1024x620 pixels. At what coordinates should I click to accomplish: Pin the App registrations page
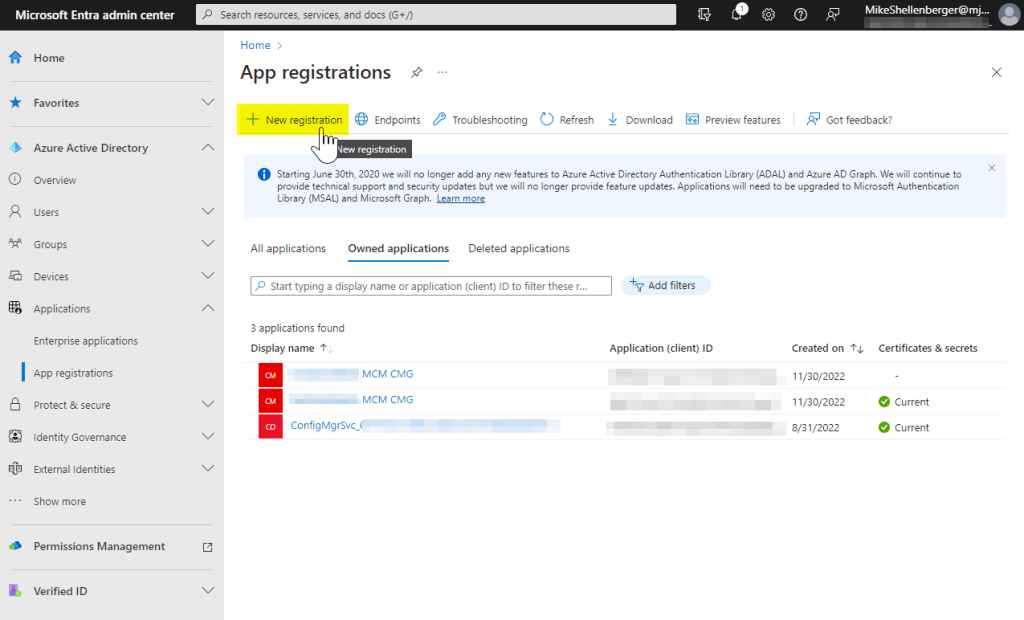(416, 73)
